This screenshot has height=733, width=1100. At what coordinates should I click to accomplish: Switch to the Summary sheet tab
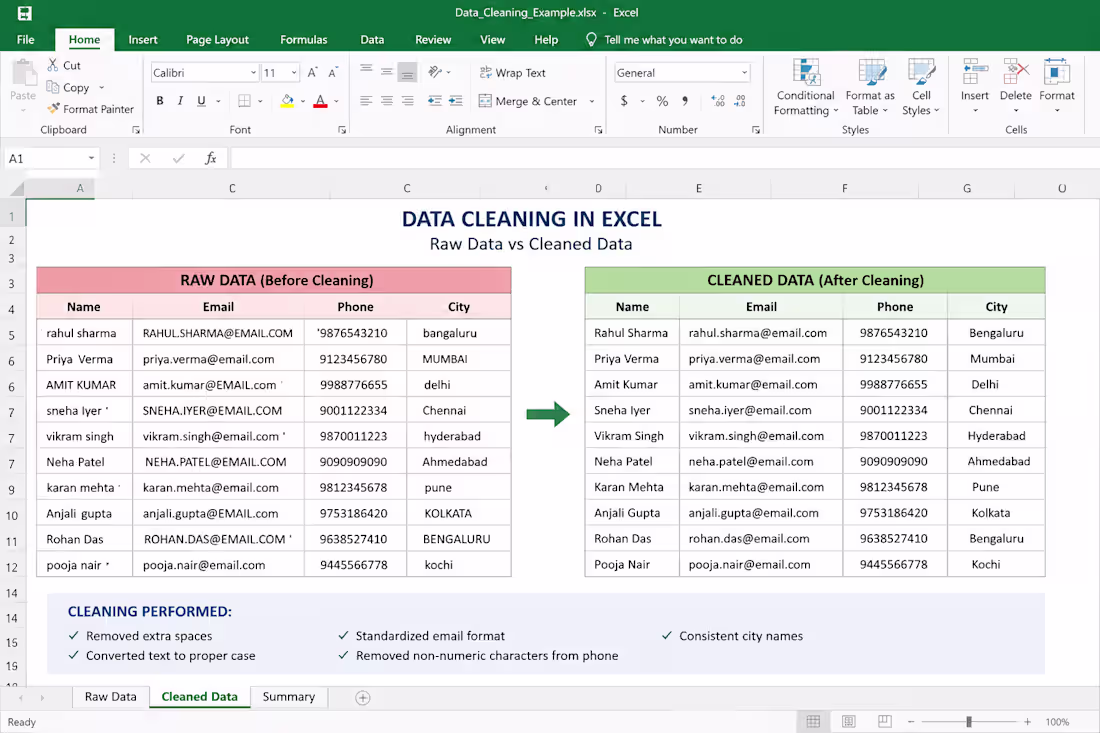(x=289, y=697)
